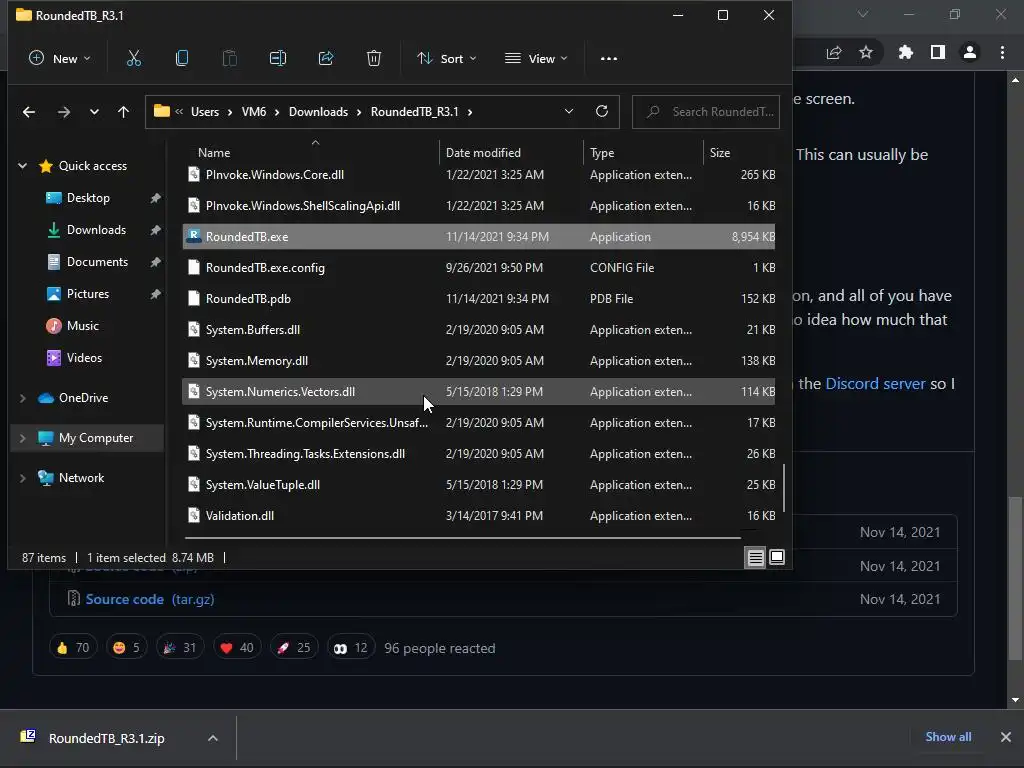Image resolution: width=1024 pixels, height=768 pixels.
Task: Expand the address bar history dropdown
Action: click(x=569, y=112)
